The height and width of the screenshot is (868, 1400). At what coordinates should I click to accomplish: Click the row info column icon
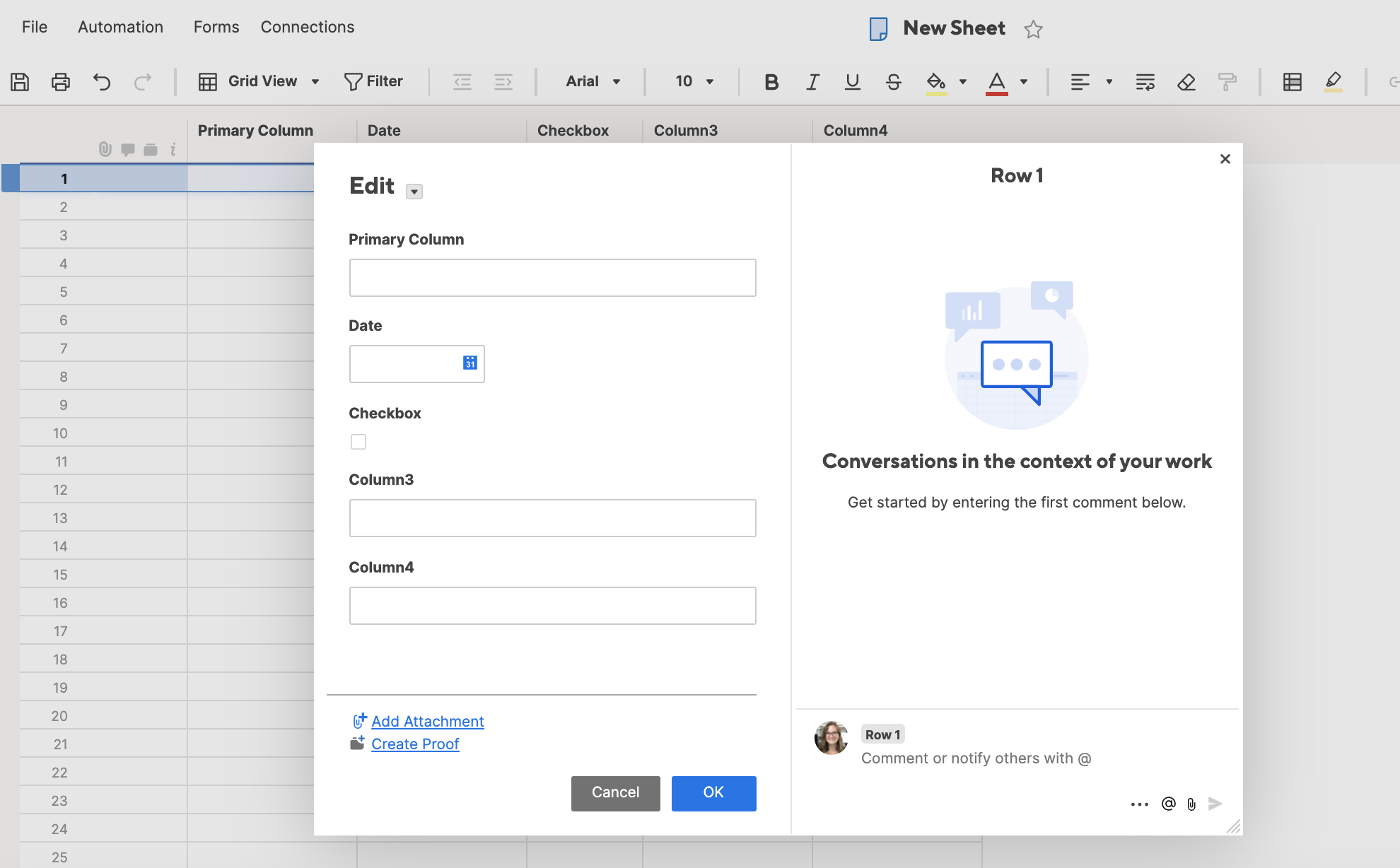173,149
